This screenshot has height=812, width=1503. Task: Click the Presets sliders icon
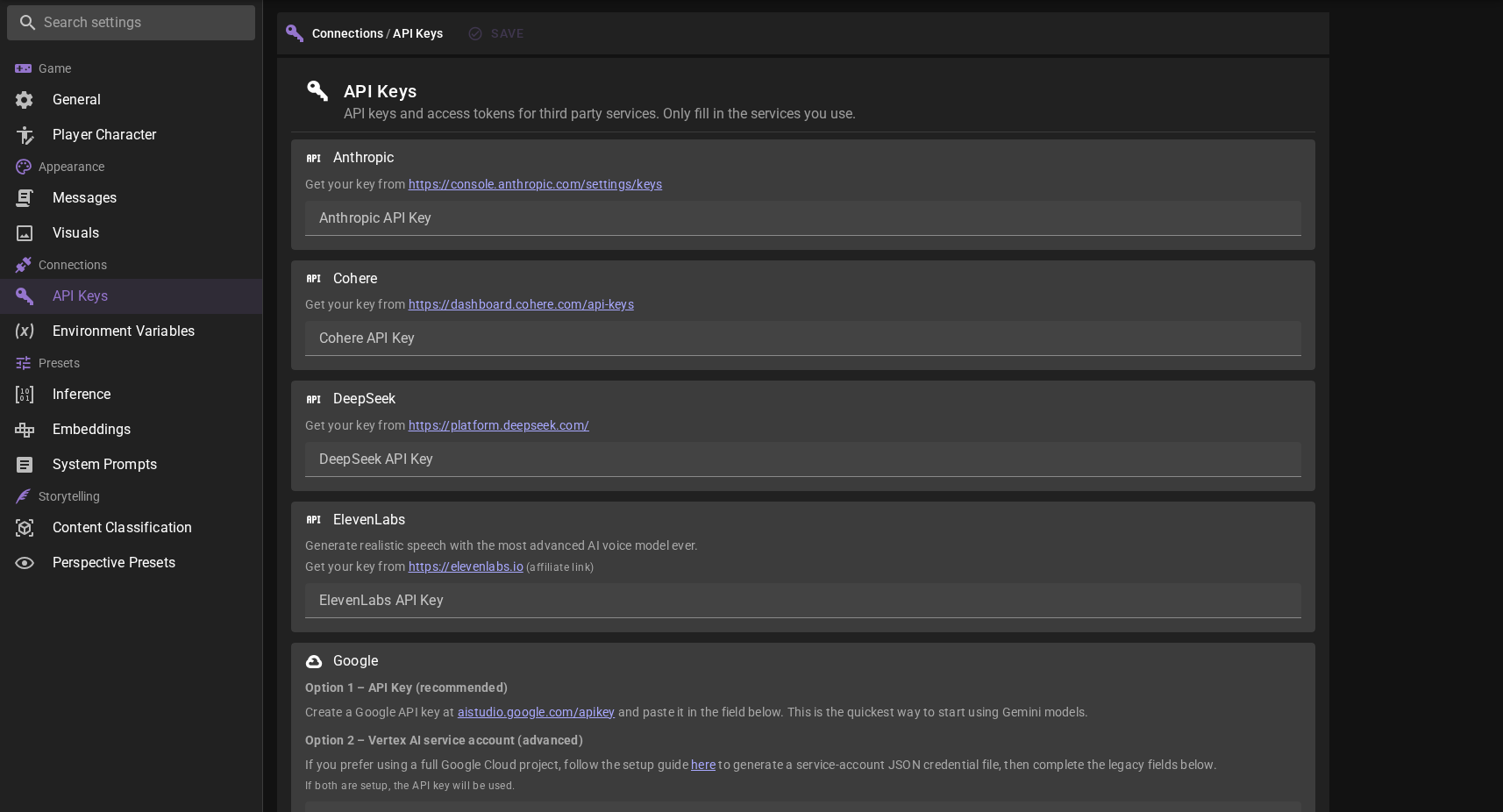(x=24, y=363)
